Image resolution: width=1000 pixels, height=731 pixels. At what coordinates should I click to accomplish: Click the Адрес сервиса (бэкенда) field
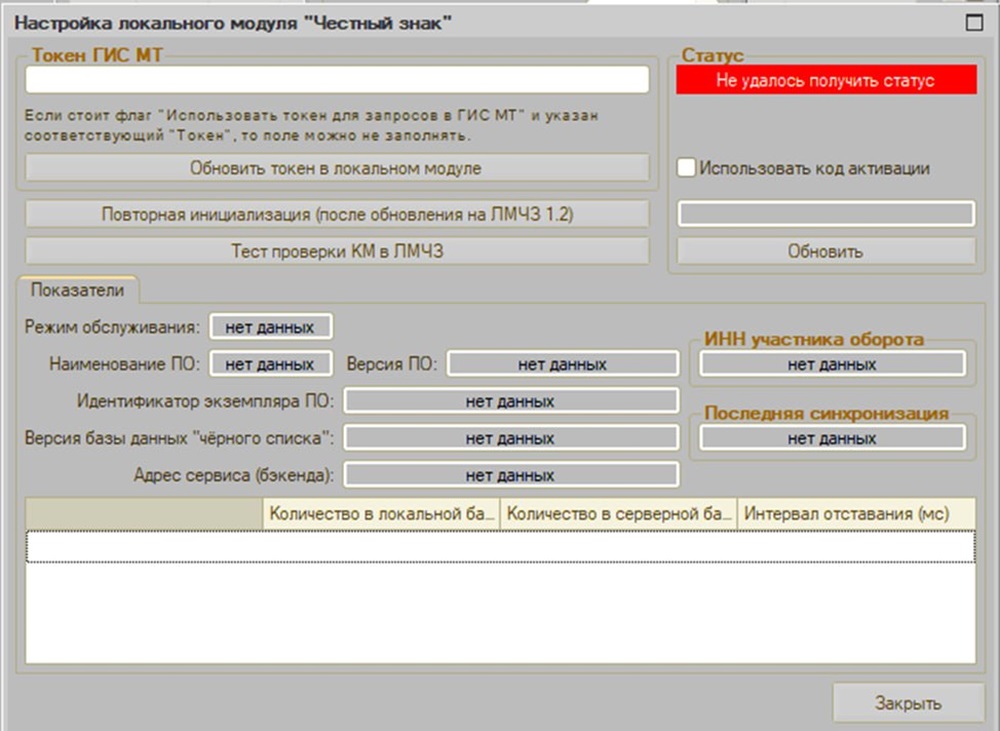(510, 475)
